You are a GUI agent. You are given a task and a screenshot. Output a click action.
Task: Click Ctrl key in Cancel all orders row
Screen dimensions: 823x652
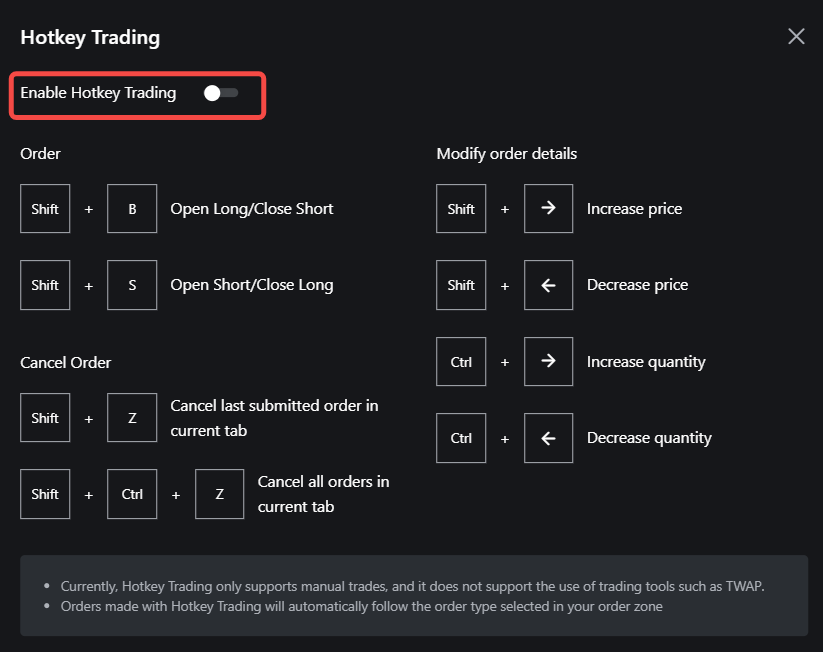pos(132,494)
